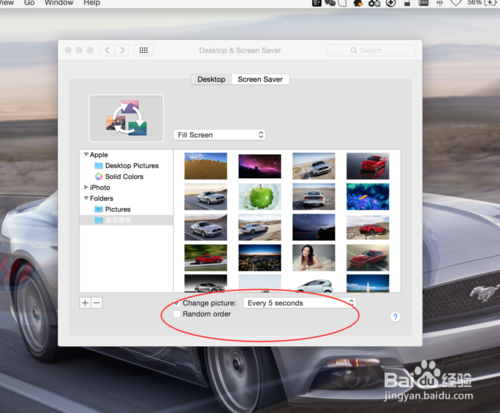Screen dimensions: 500x413
Task: Choose the green apple wallpaper
Action: [260, 197]
